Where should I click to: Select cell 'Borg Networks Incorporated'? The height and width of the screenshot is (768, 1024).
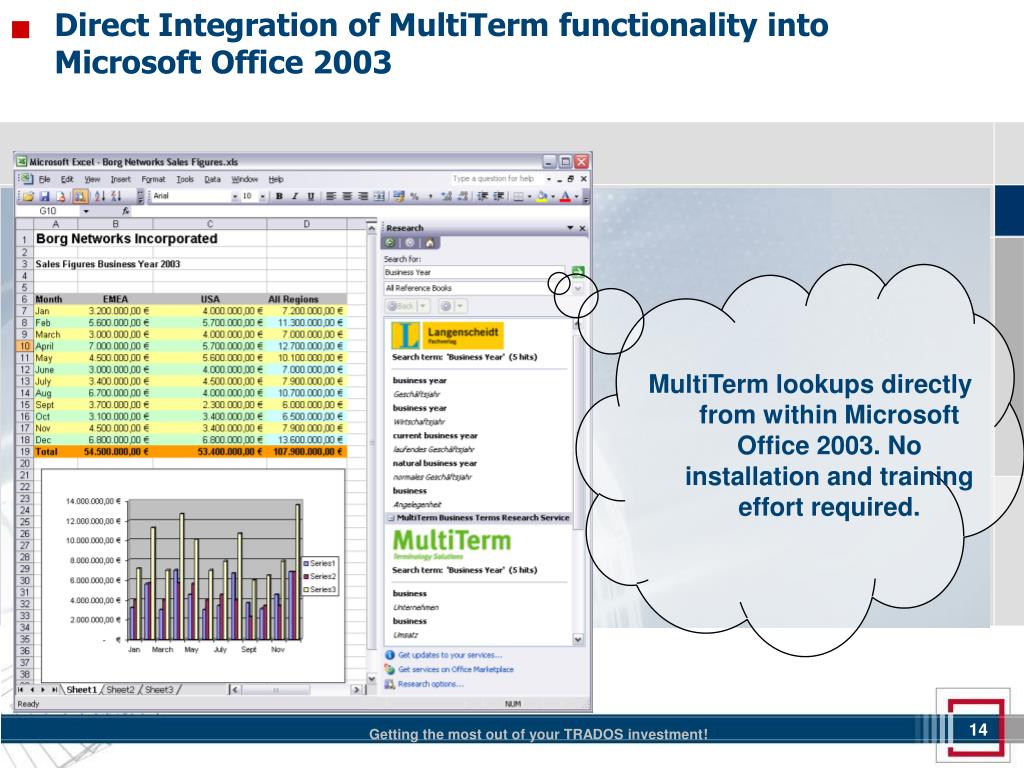(x=126, y=239)
